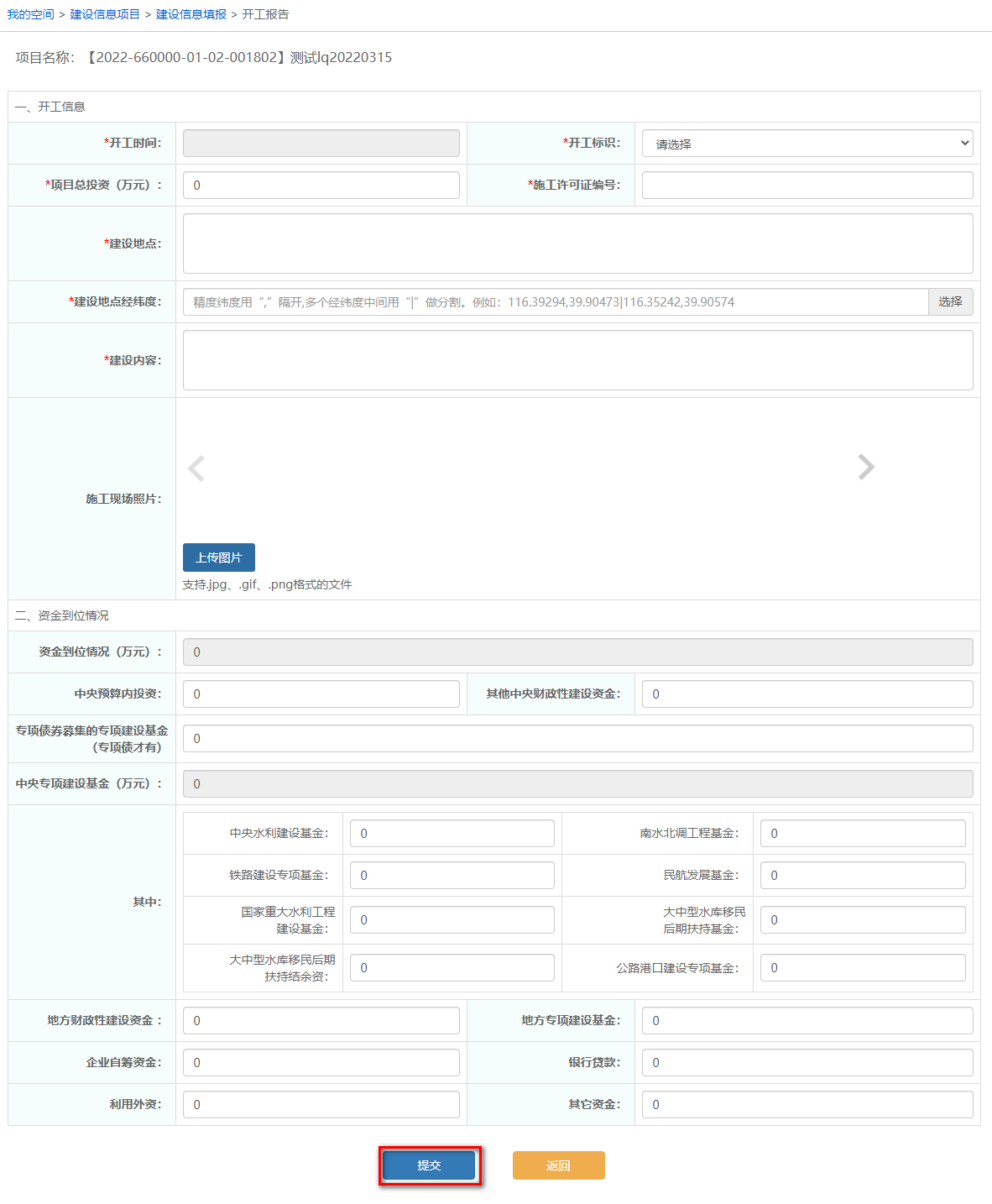992x1204 pixels.
Task: Click the 银行贷款 input field
Action: coord(807,1063)
